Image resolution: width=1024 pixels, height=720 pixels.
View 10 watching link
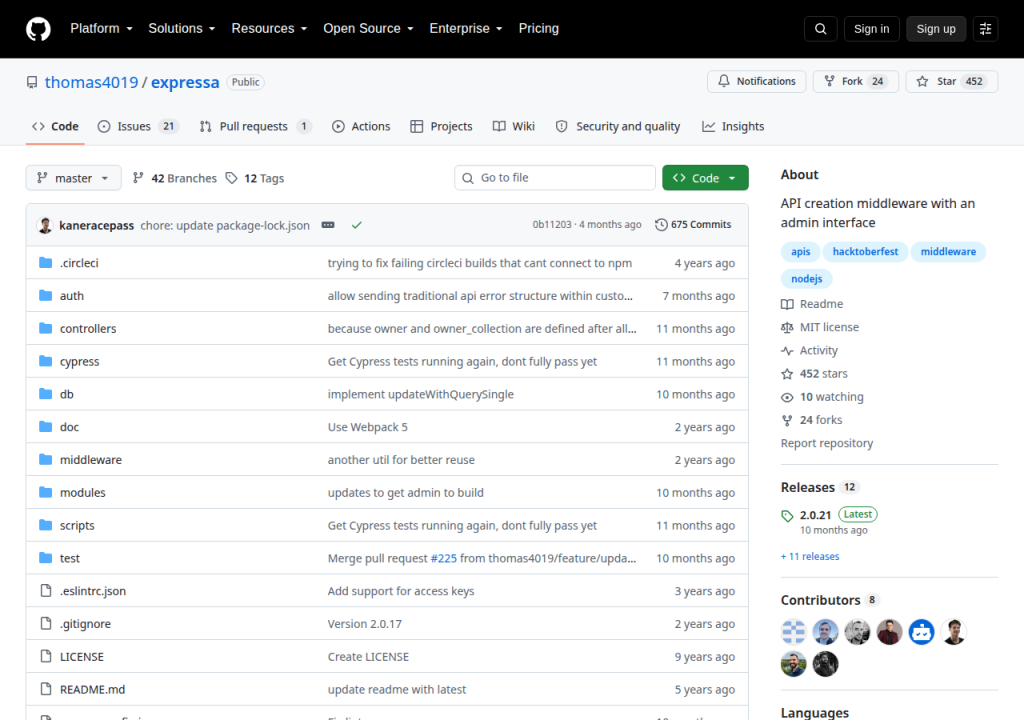tap(822, 397)
